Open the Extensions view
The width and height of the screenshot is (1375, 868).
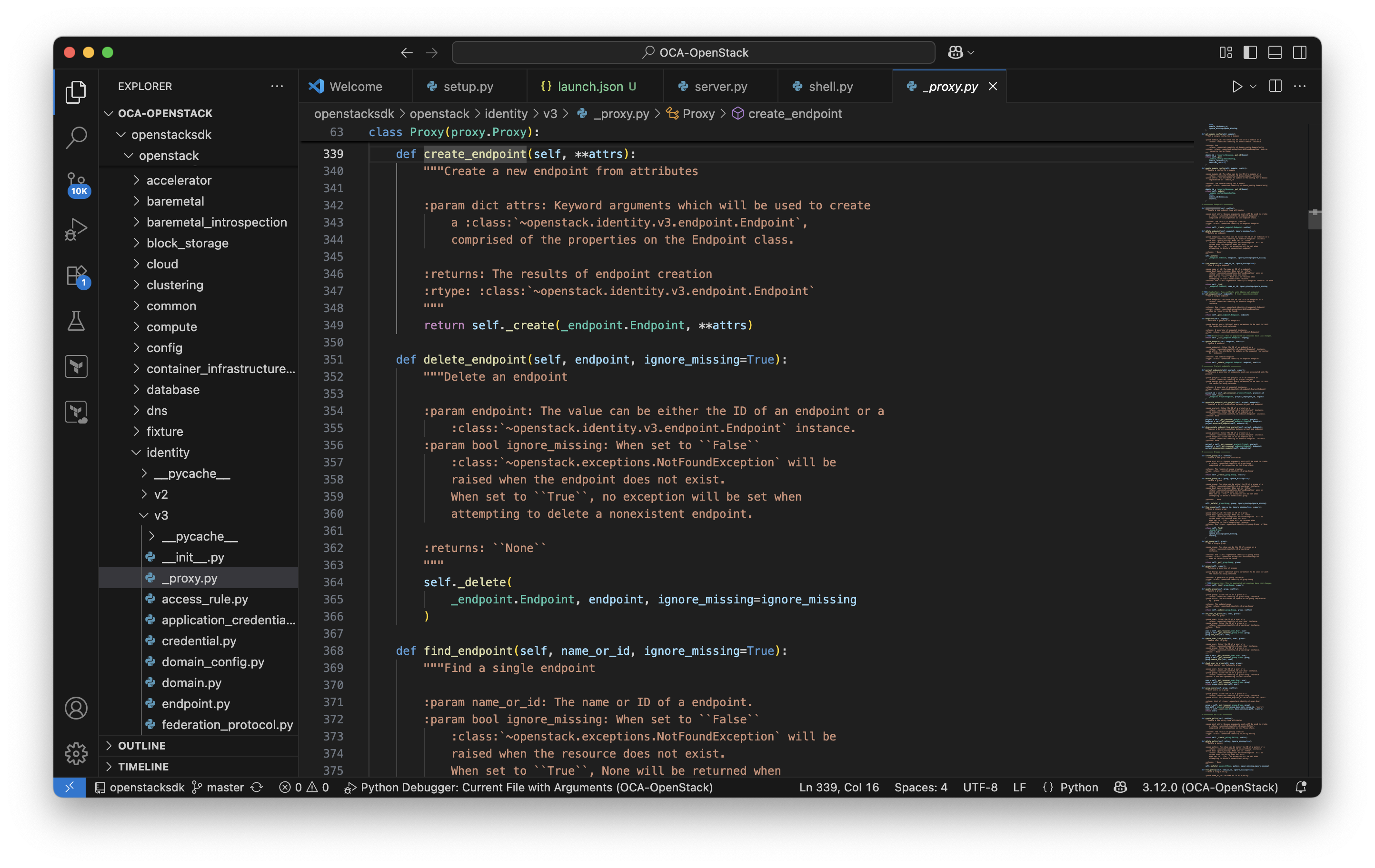76,276
